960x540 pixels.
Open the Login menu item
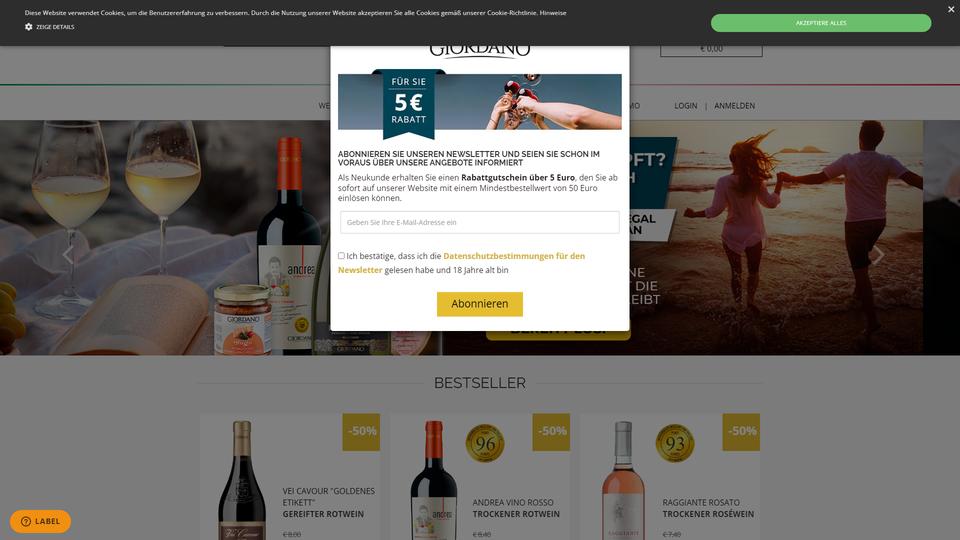point(686,106)
